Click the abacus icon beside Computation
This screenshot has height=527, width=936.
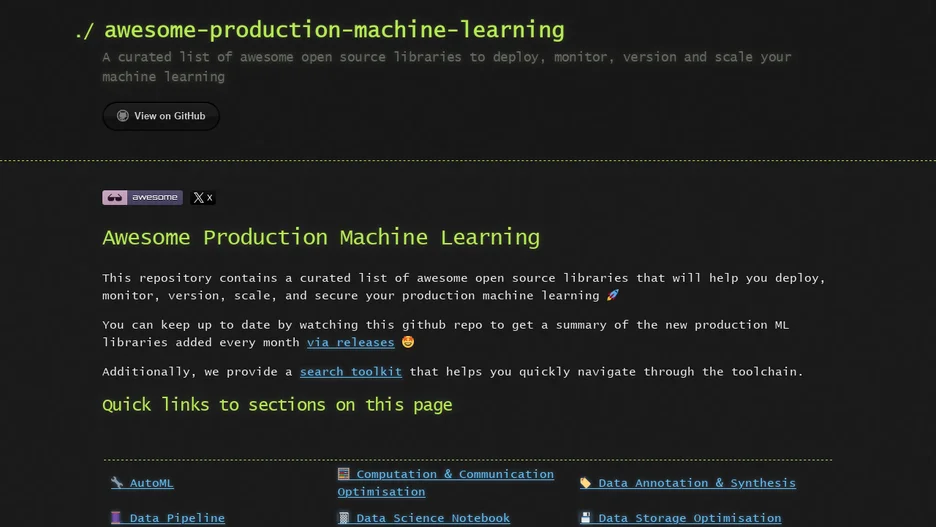[343, 474]
